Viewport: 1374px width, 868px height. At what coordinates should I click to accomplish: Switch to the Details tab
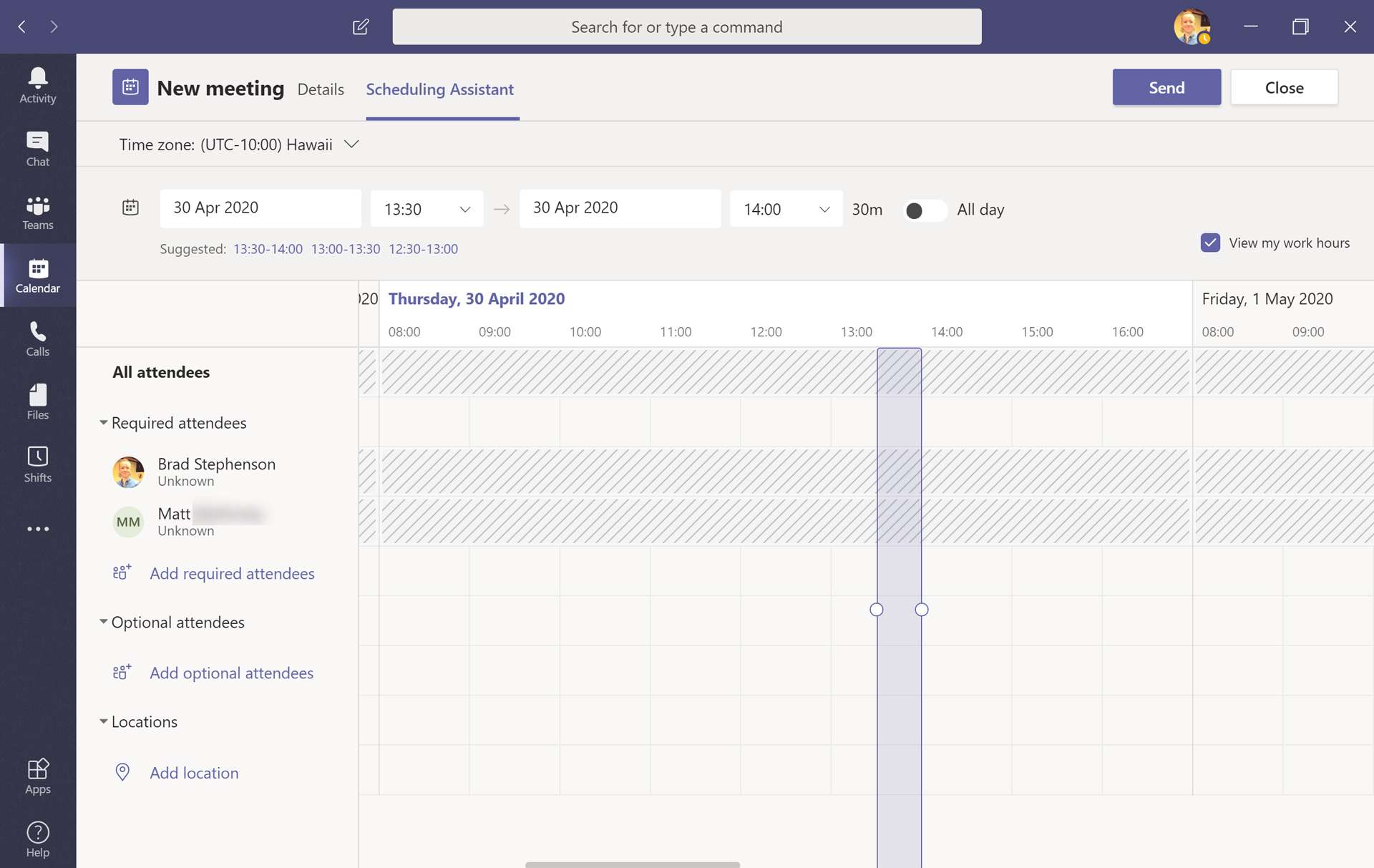click(320, 89)
